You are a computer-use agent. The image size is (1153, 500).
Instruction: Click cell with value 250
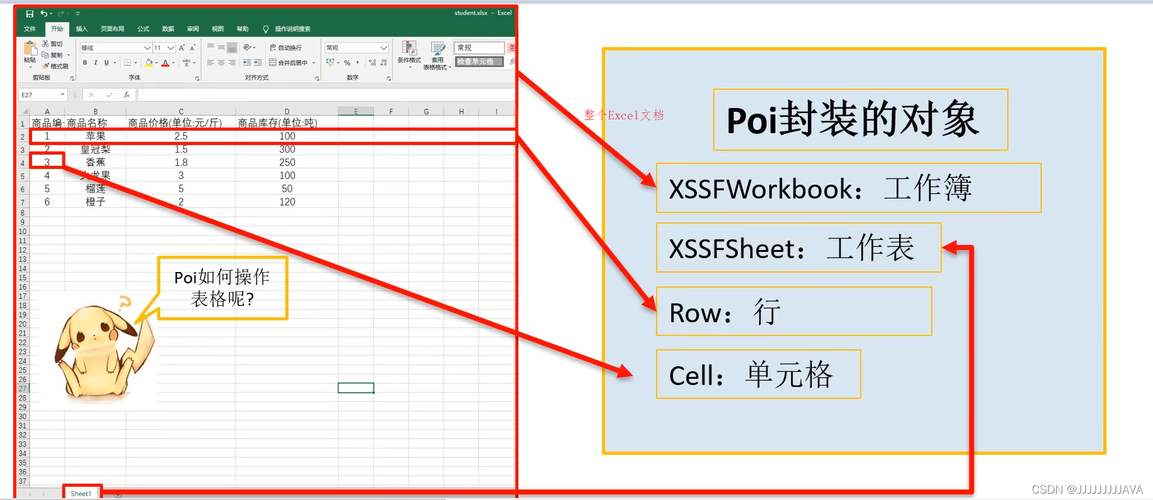click(287, 162)
